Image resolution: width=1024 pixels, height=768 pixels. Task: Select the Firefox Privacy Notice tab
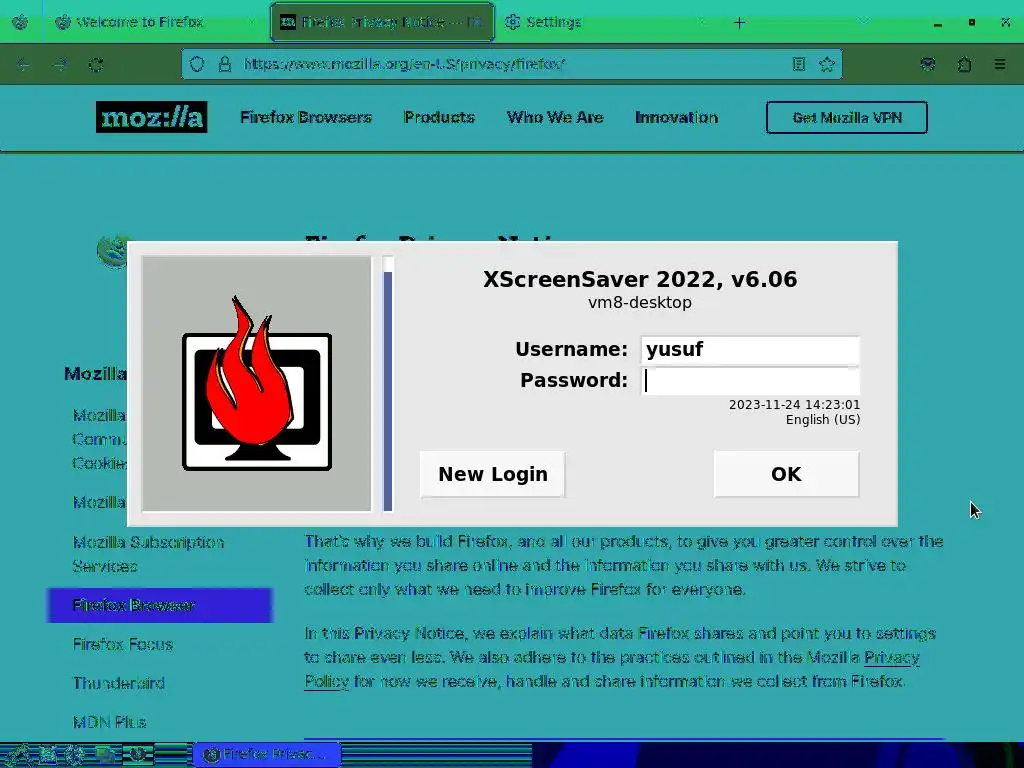coord(382,22)
